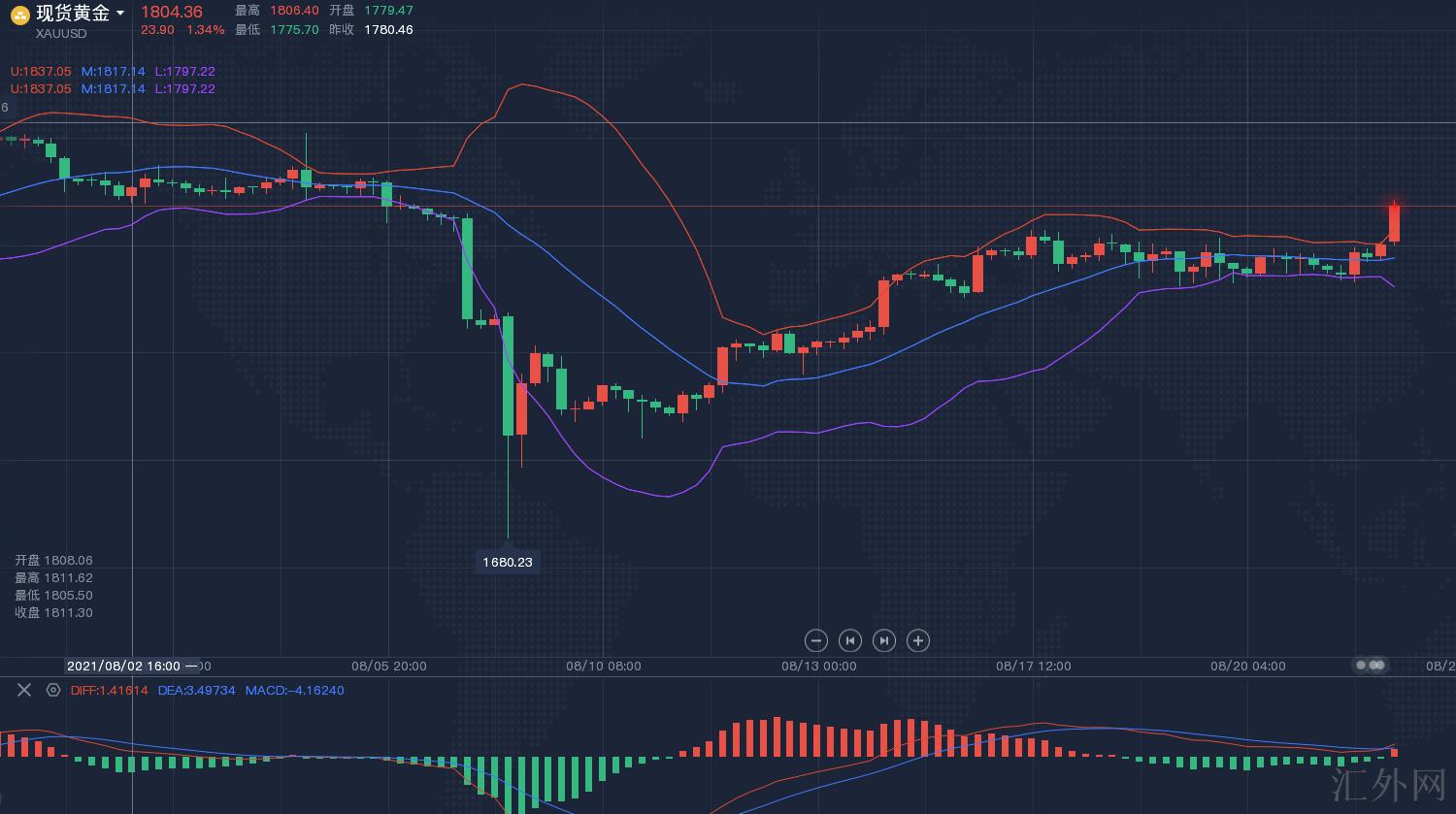This screenshot has width=1456, height=814.
Task: Zoom out chart with minus button
Action: 816,640
